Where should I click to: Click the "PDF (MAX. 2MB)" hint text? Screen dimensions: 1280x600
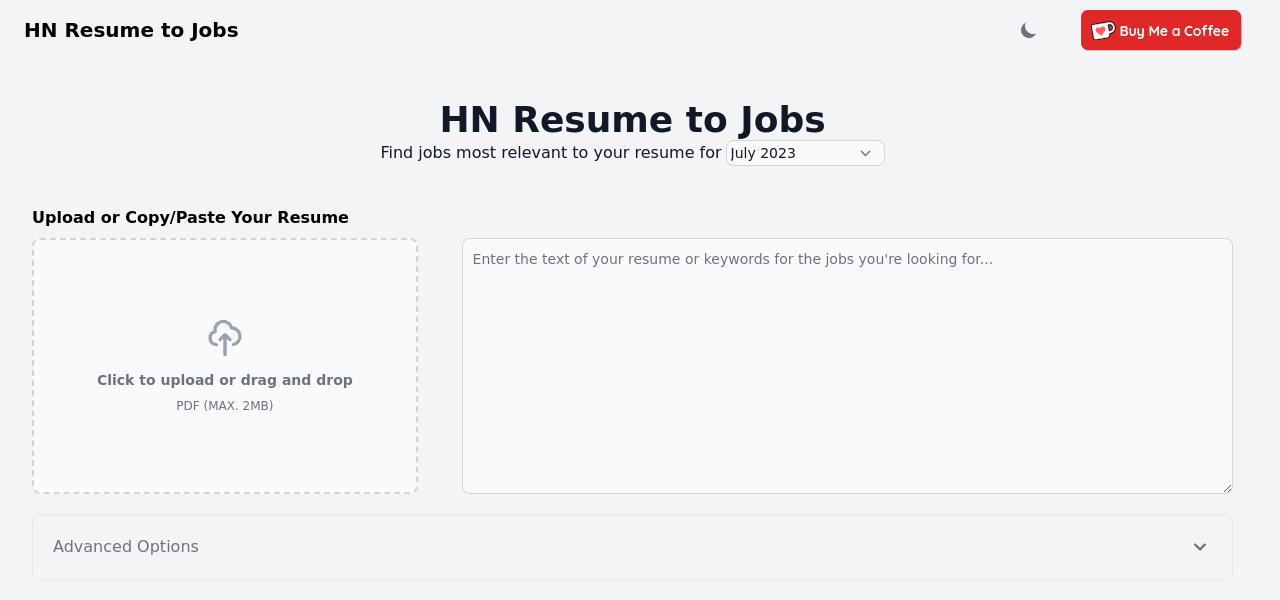225,406
